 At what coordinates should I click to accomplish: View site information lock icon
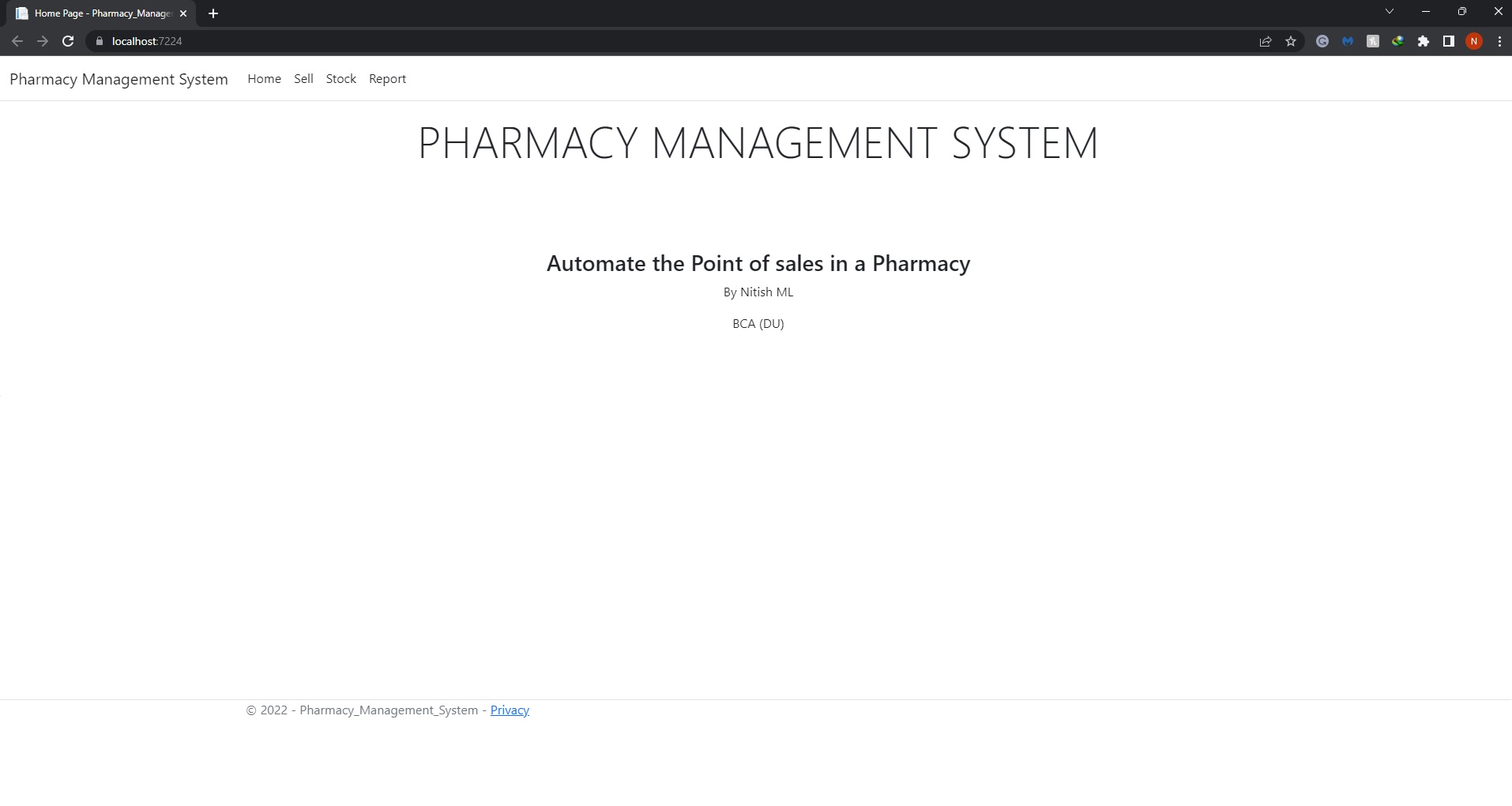(x=100, y=41)
